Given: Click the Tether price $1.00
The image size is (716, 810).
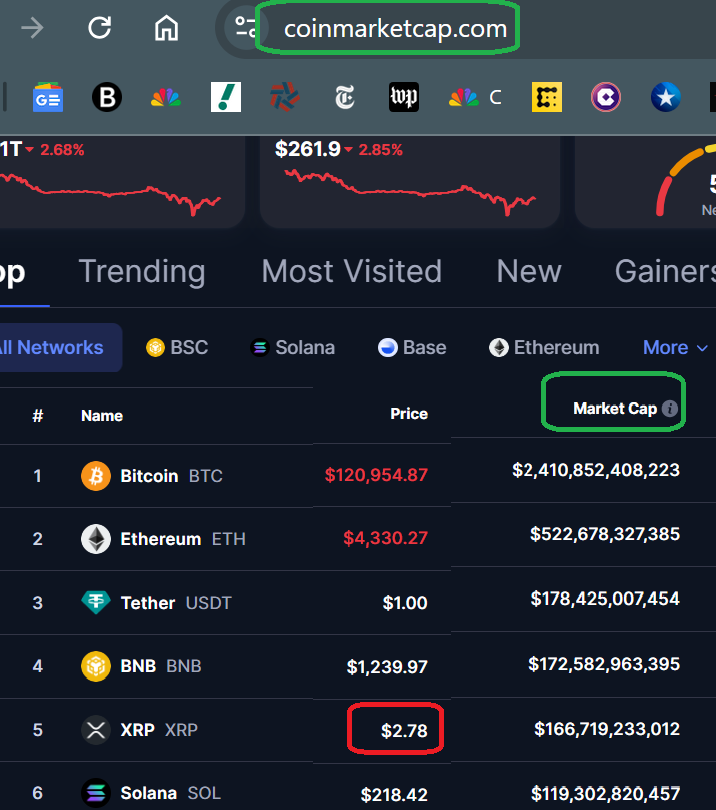Looking at the screenshot, I should pyautogui.click(x=405, y=603).
